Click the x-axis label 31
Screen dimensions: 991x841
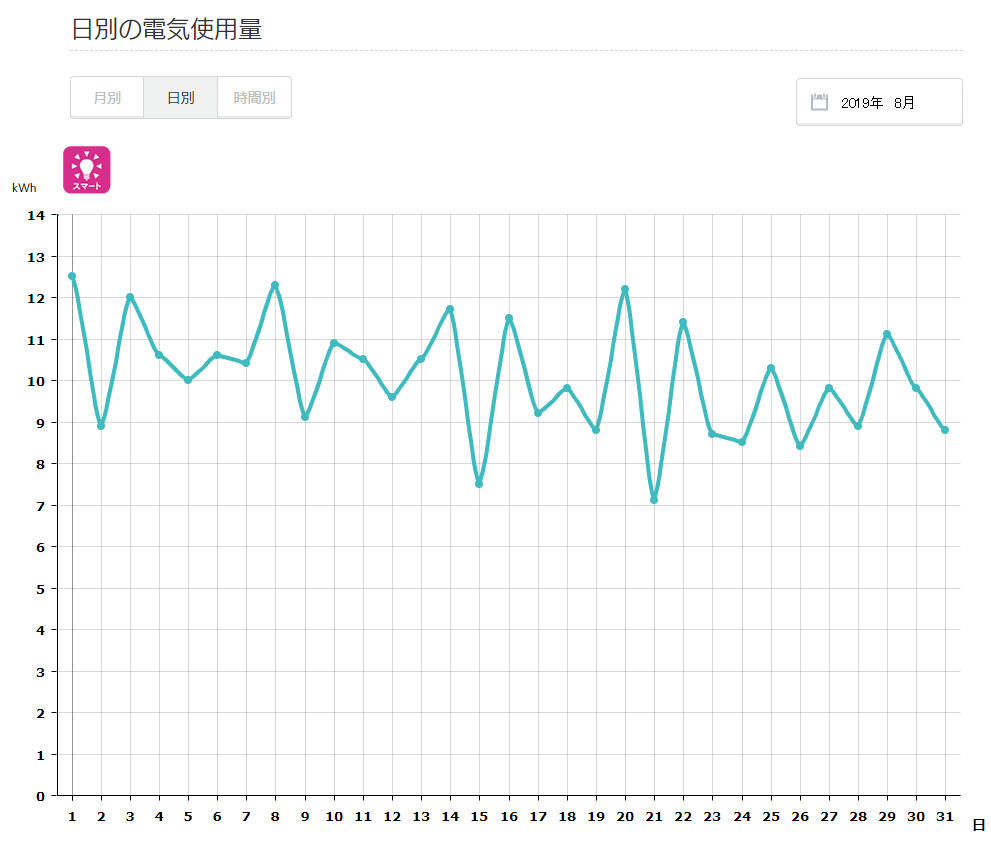[945, 816]
